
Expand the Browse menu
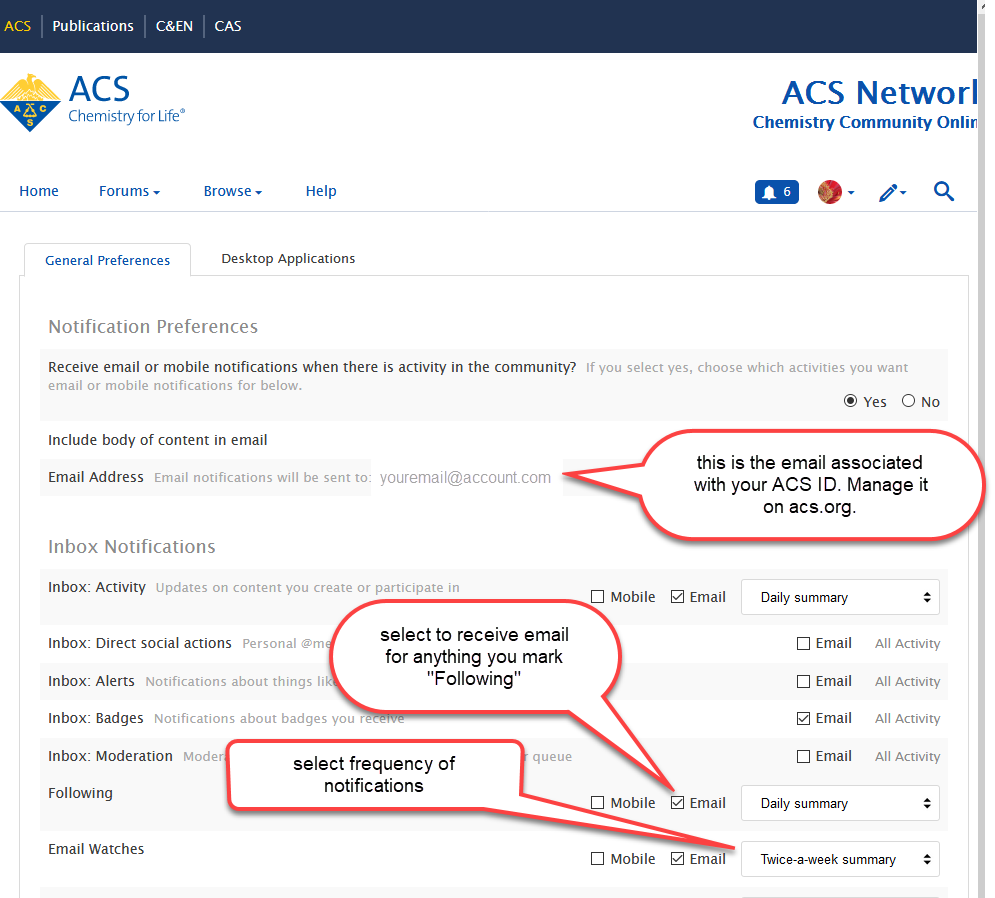pos(232,191)
